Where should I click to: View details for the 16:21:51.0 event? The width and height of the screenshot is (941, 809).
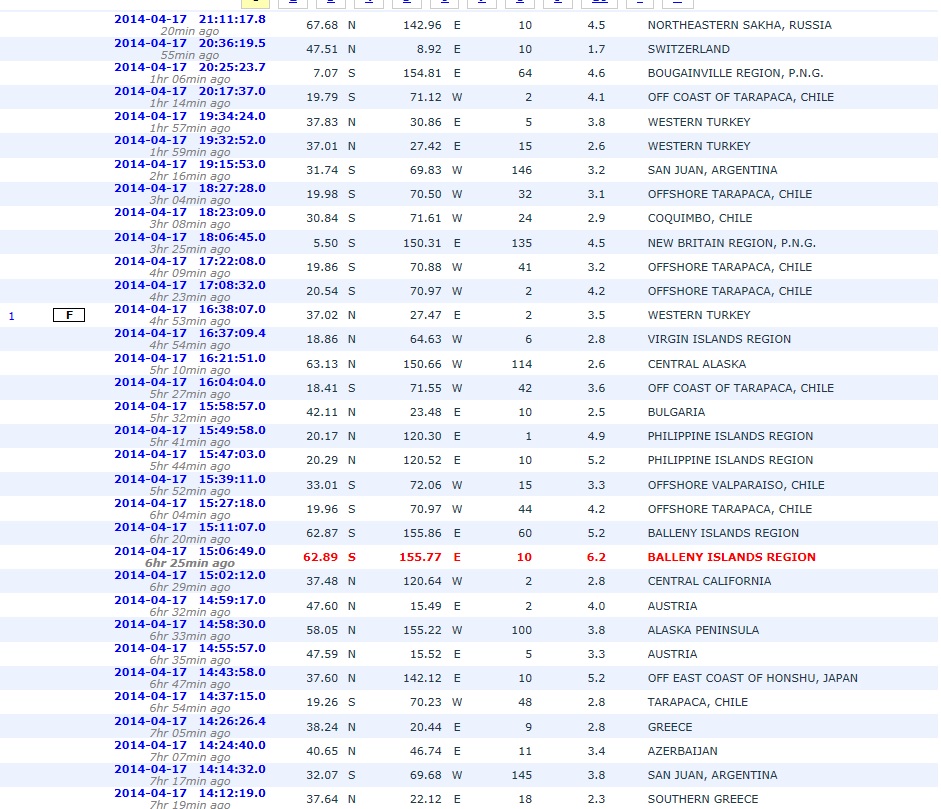click(x=190, y=359)
